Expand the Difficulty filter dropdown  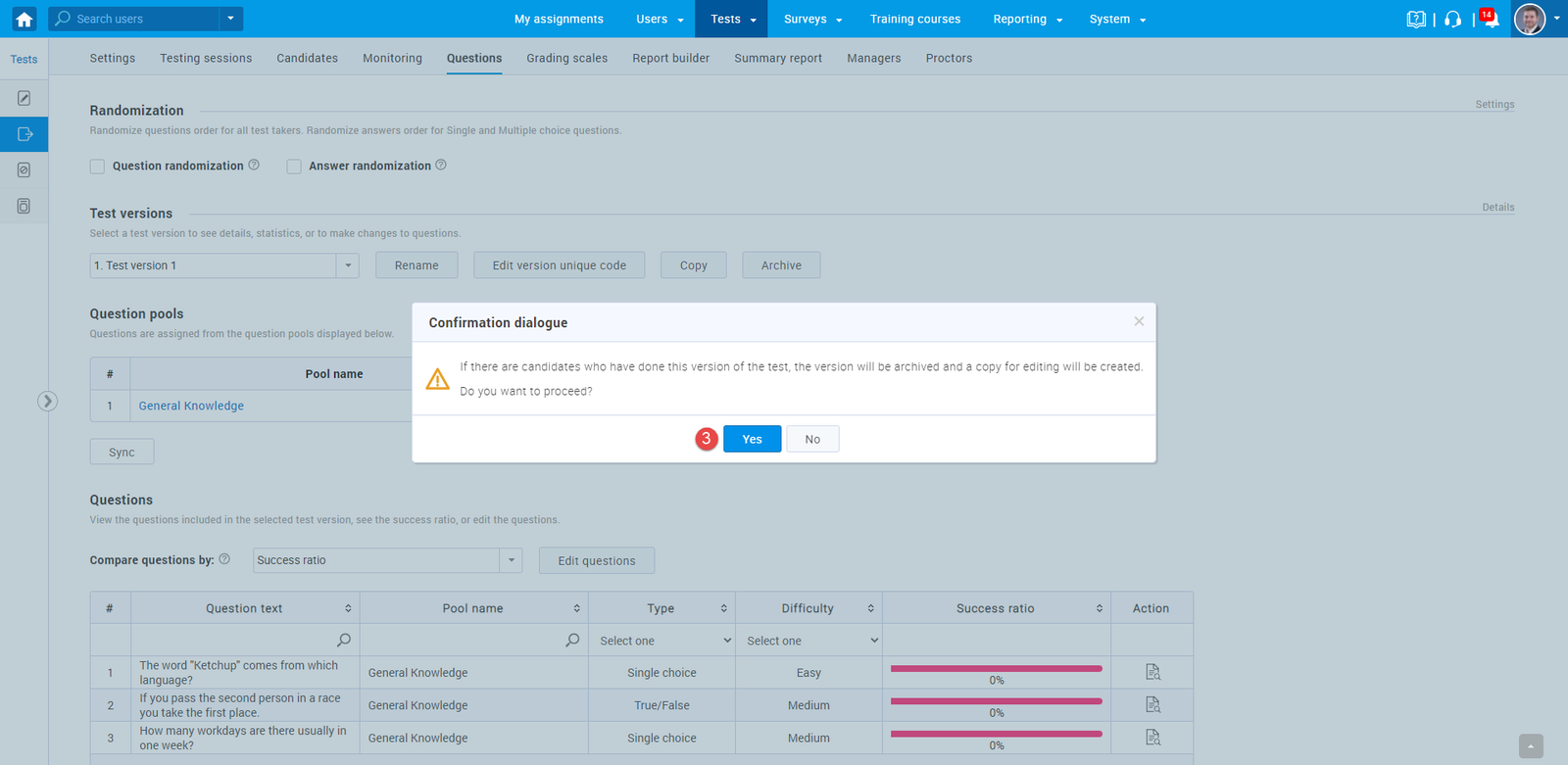[808, 641]
